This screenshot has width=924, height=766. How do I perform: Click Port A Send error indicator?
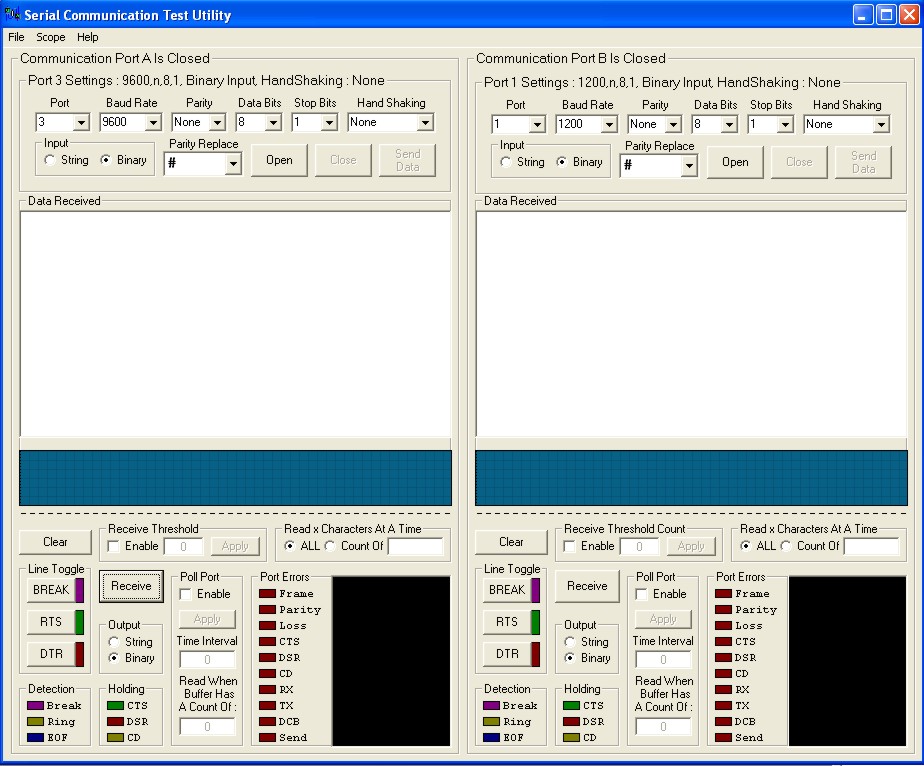tap(268, 737)
